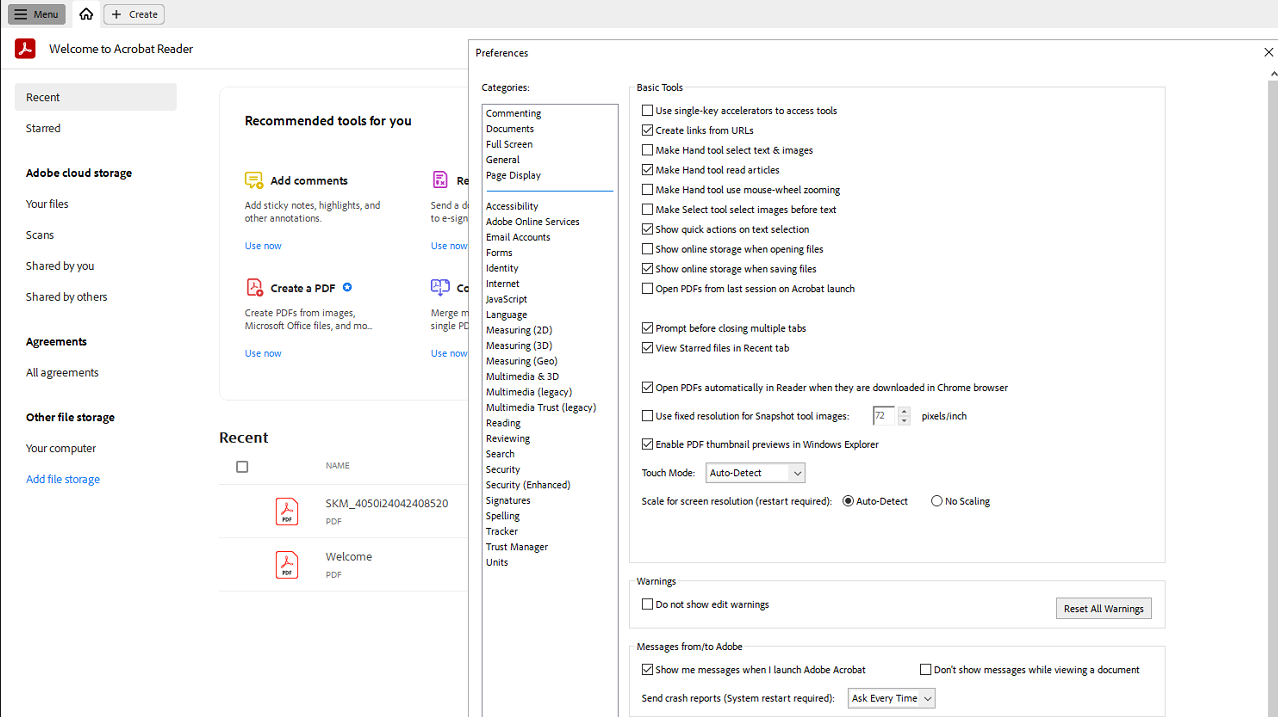Close the Preferences dialog

(x=1269, y=52)
